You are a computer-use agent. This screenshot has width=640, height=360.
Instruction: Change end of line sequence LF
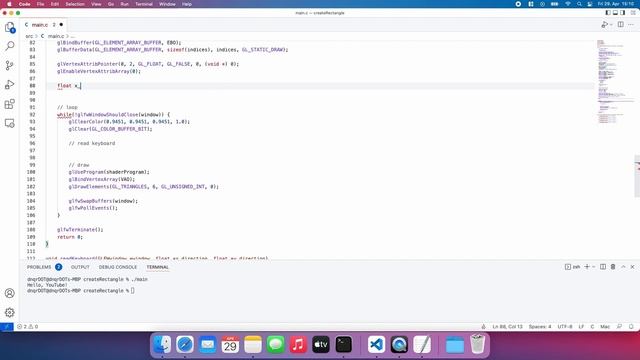(581, 327)
